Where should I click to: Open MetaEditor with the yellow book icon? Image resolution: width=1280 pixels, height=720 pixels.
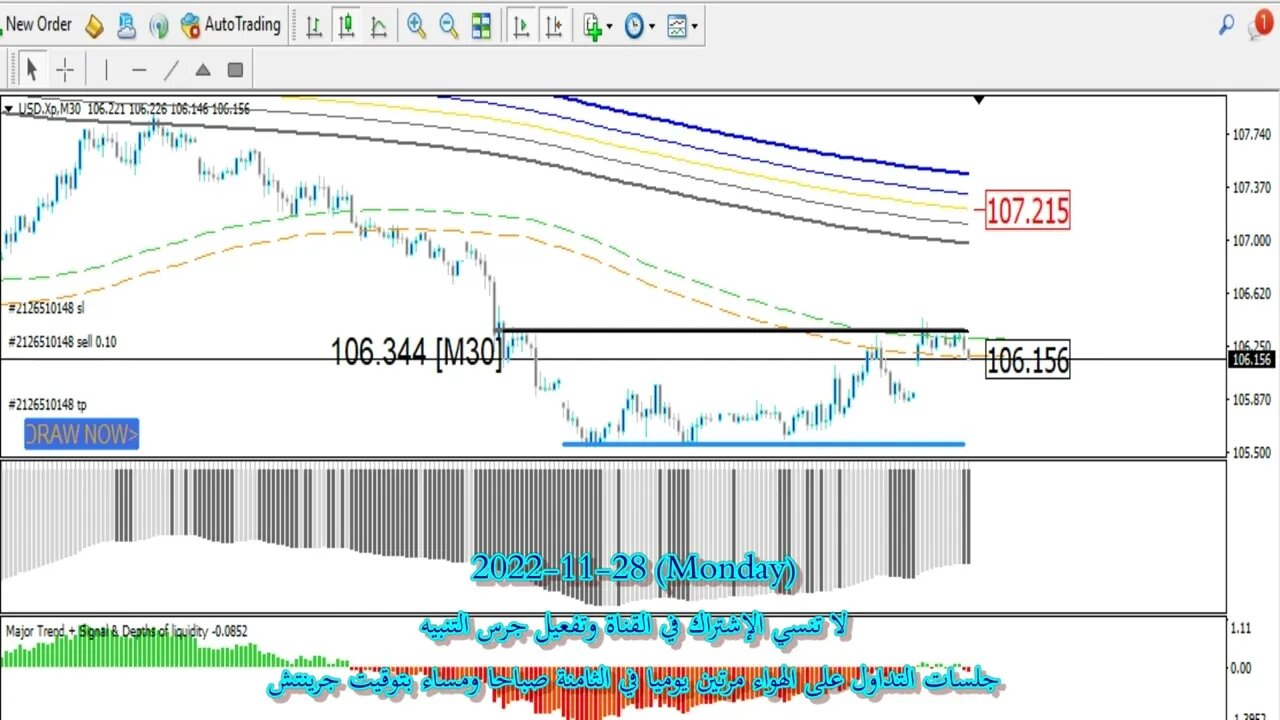94,26
